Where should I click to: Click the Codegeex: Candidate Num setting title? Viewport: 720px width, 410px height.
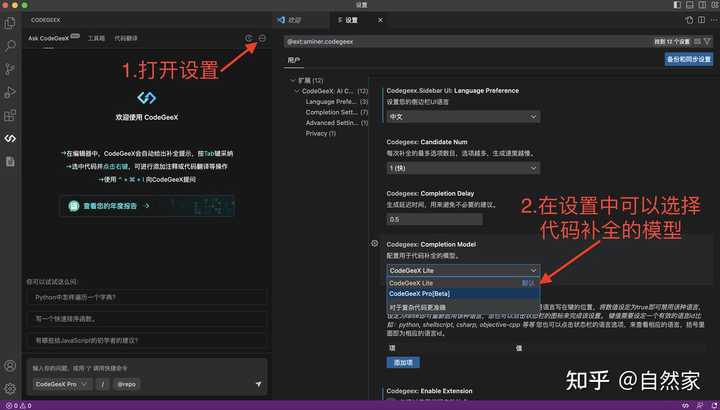(x=427, y=142)
